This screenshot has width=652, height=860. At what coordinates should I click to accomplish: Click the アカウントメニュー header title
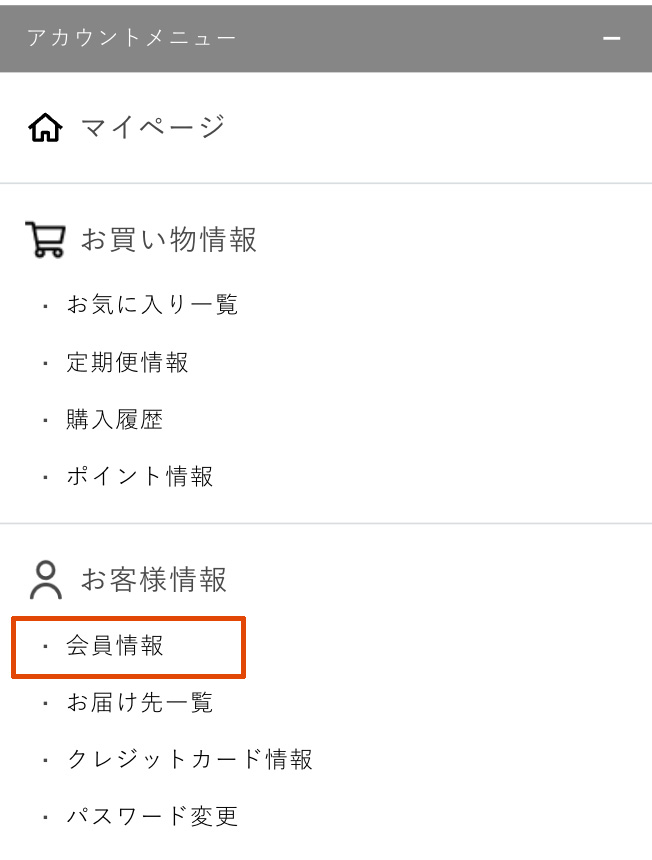click(x=131, y=39)
